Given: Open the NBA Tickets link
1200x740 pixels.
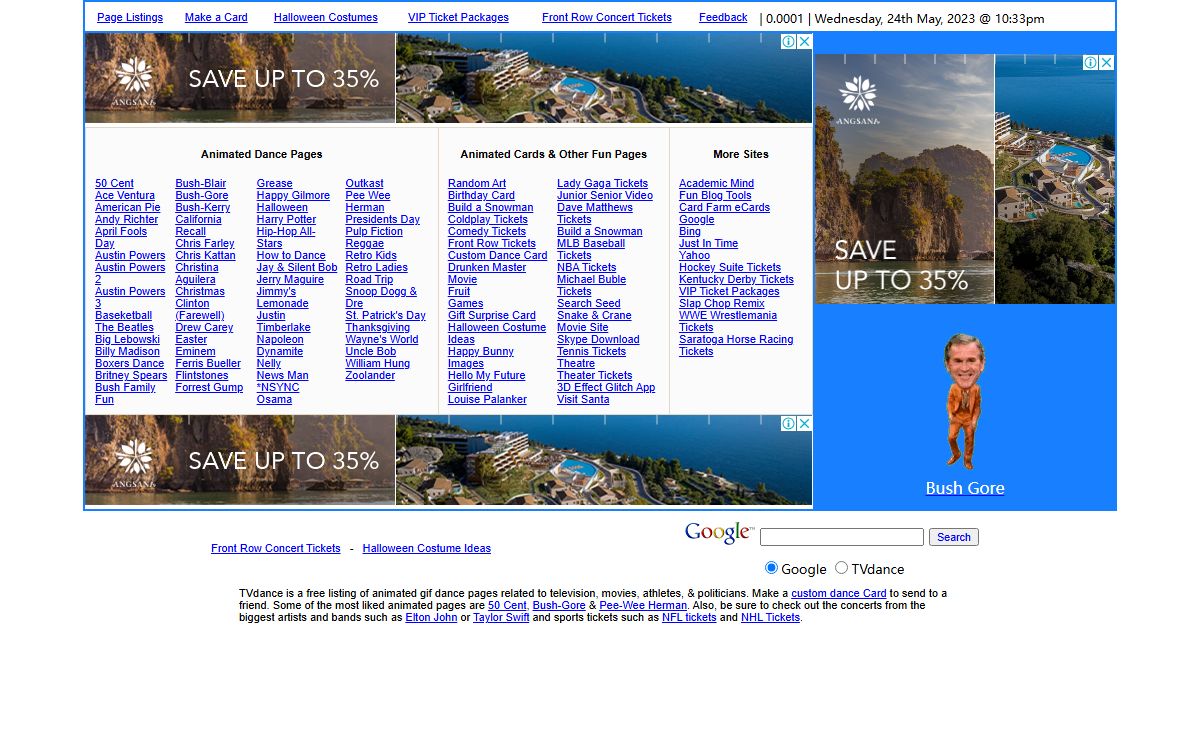Looking at the screenshot, I should (587, 267).
